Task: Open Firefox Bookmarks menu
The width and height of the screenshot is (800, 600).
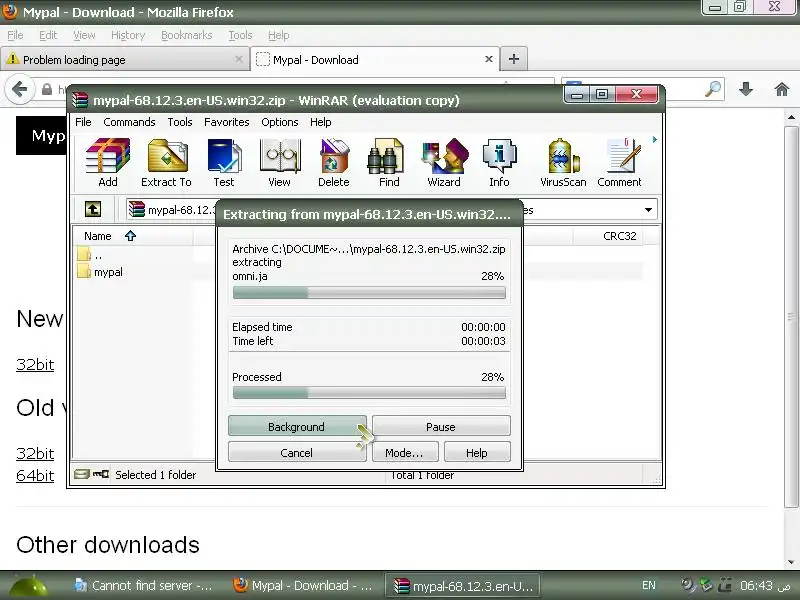Action: 186,35
